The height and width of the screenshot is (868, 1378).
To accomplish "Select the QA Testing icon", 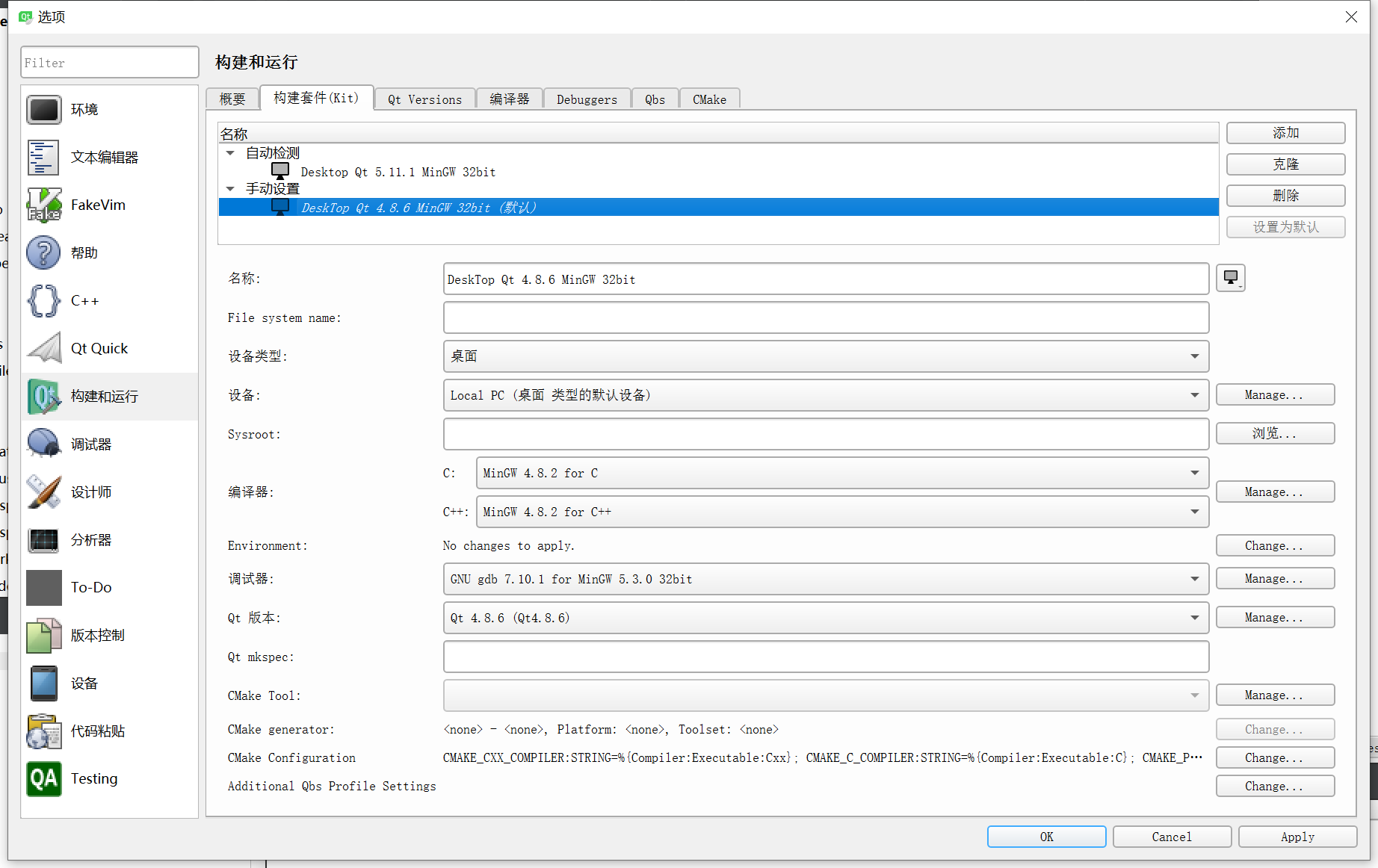I will click(x=43, y=779).
